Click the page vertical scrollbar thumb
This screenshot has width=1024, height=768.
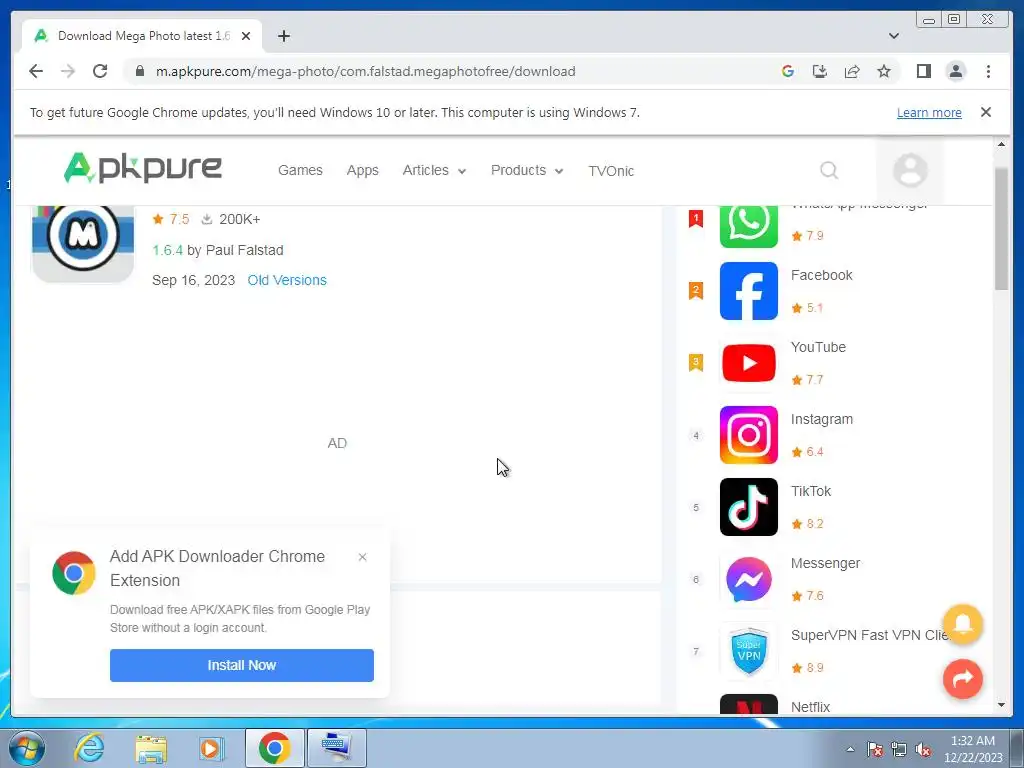pyautogui.click(x=1001, y=229)
